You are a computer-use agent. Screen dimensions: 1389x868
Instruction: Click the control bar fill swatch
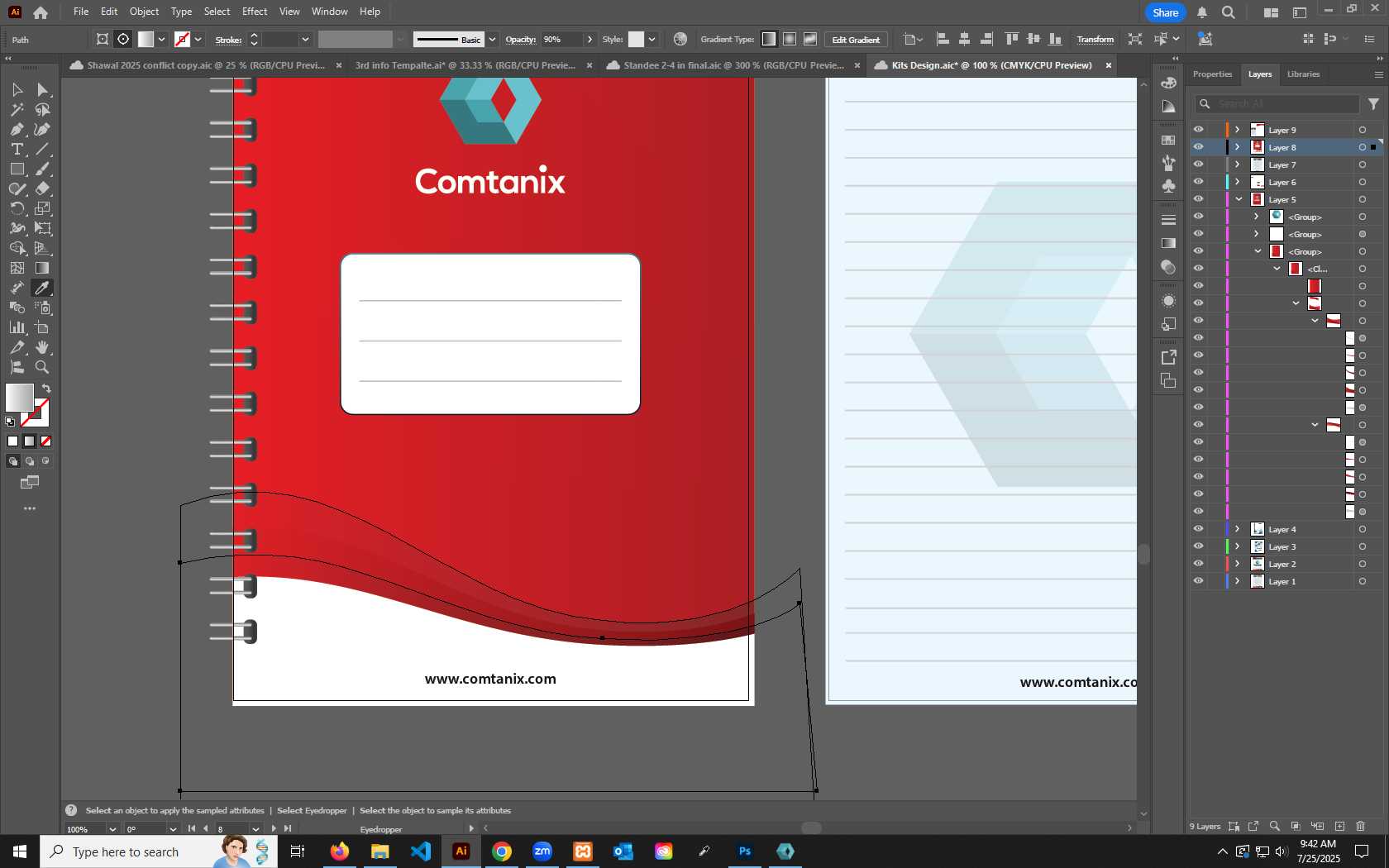point(146,39)
